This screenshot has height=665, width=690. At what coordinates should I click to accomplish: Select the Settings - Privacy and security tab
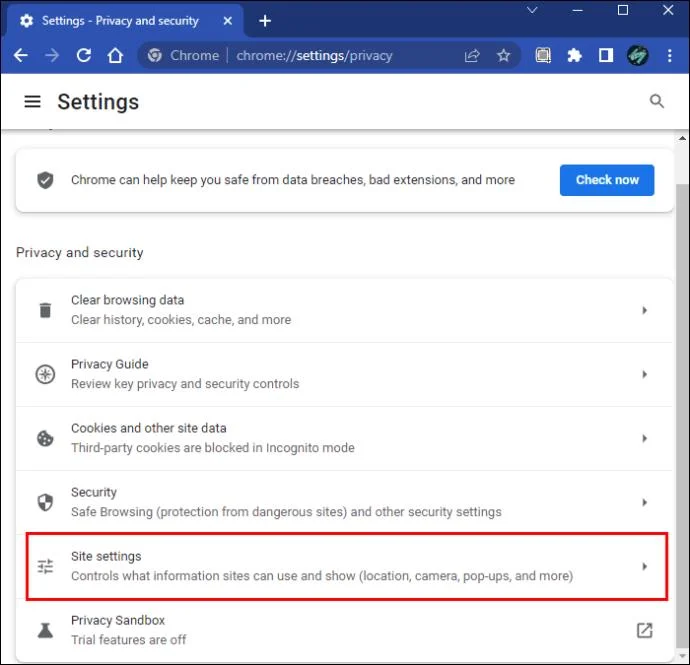coord(123,21)
